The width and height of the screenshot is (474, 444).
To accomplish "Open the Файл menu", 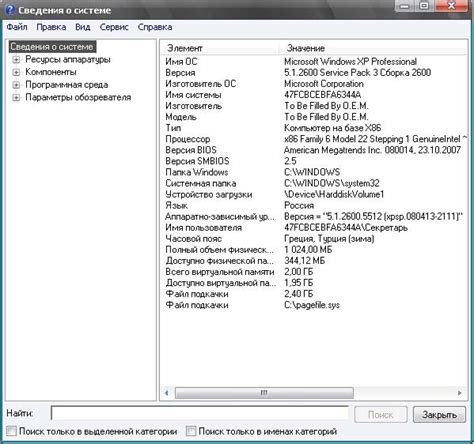I will 17,27.
